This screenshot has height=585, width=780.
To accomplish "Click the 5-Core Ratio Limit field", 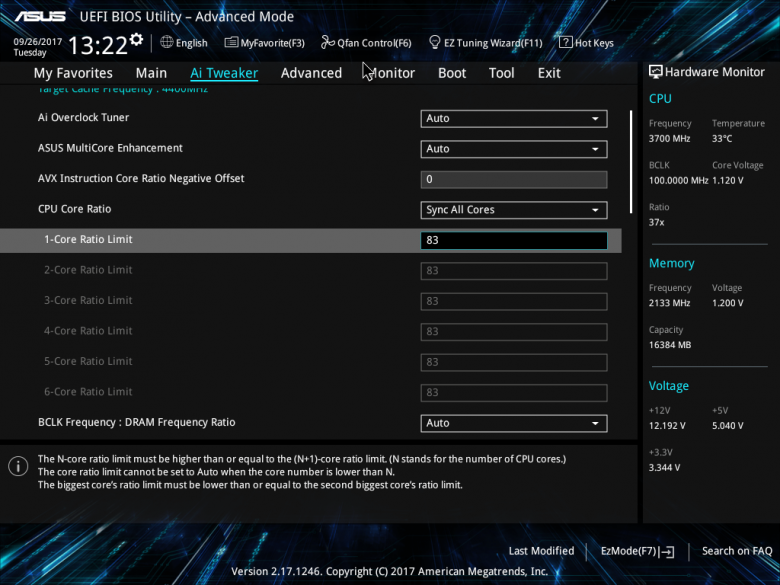I will (x=514, y=362).
